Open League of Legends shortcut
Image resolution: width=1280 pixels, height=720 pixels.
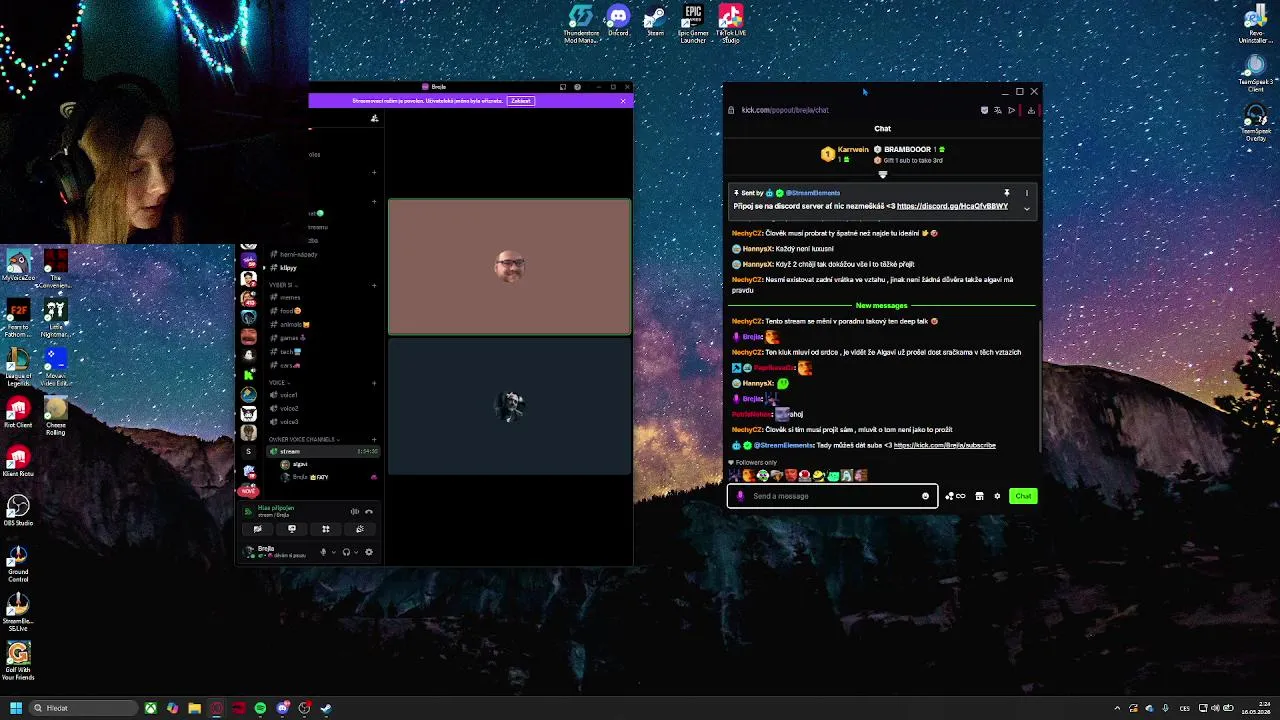tap(18, 366)
